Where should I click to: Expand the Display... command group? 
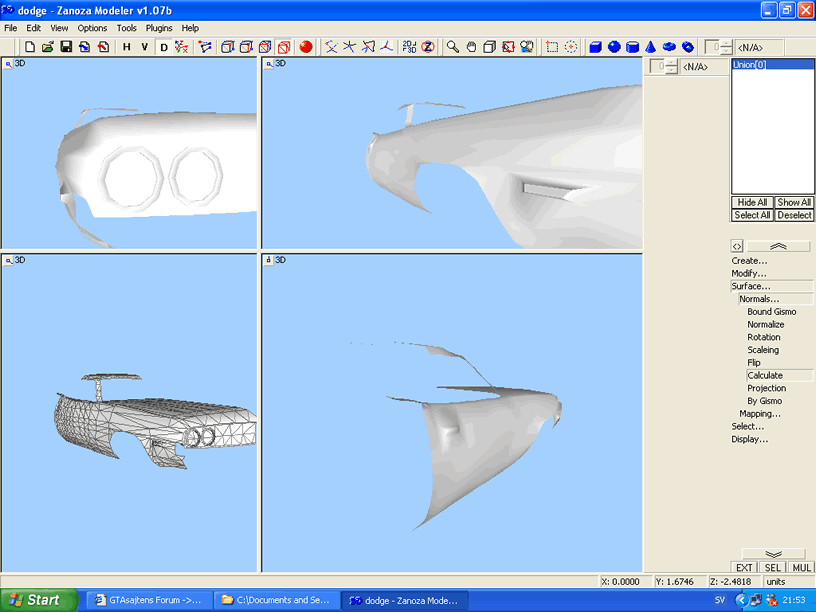coord(749,439)
